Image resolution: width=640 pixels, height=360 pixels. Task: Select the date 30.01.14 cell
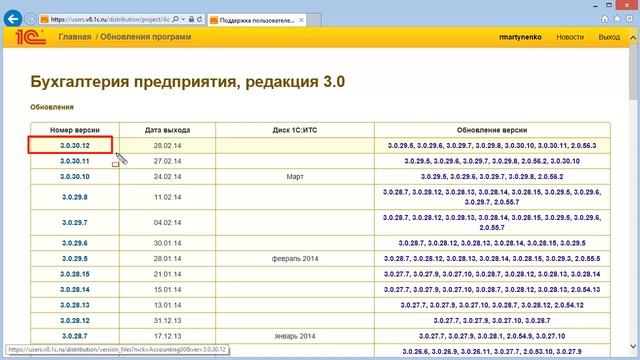[167, 243]
